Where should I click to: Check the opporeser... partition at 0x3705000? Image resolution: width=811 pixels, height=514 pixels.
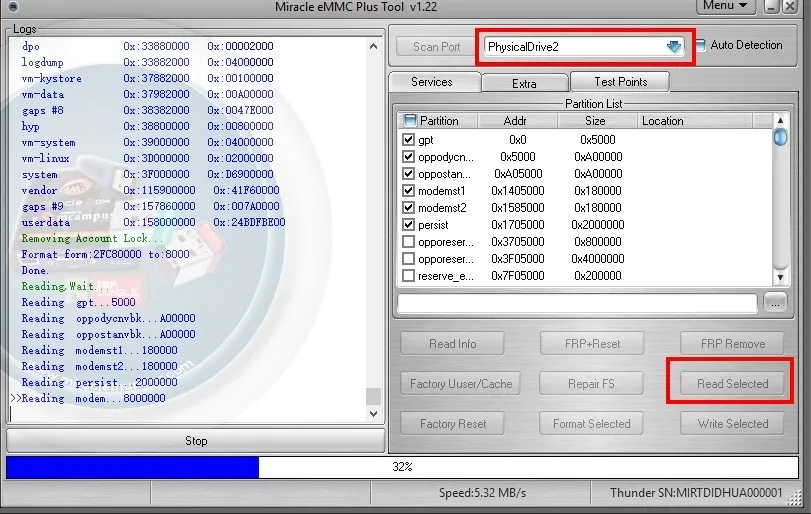[408, 242]
